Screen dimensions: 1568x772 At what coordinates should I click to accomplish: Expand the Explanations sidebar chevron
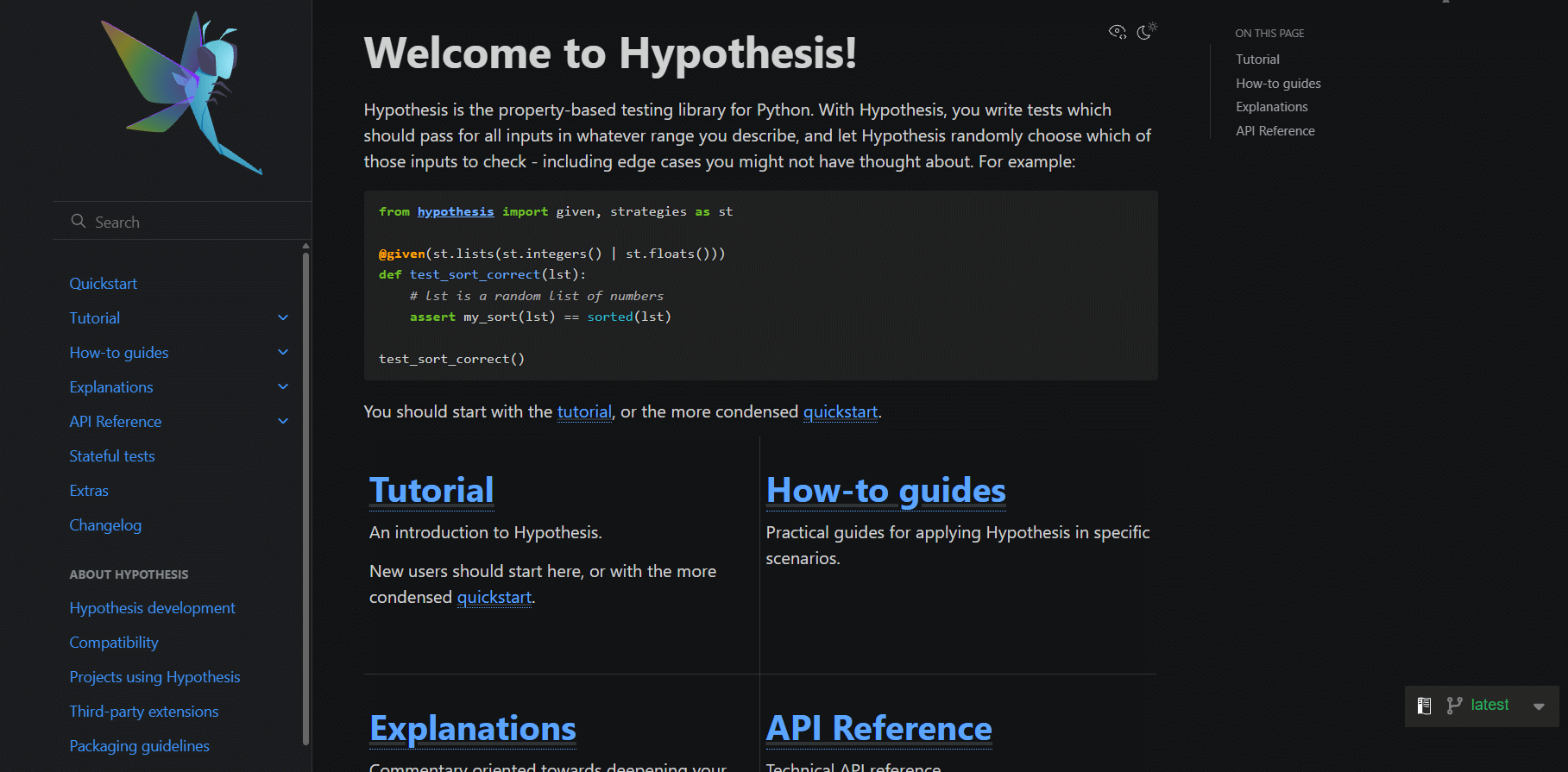point(283,386)
